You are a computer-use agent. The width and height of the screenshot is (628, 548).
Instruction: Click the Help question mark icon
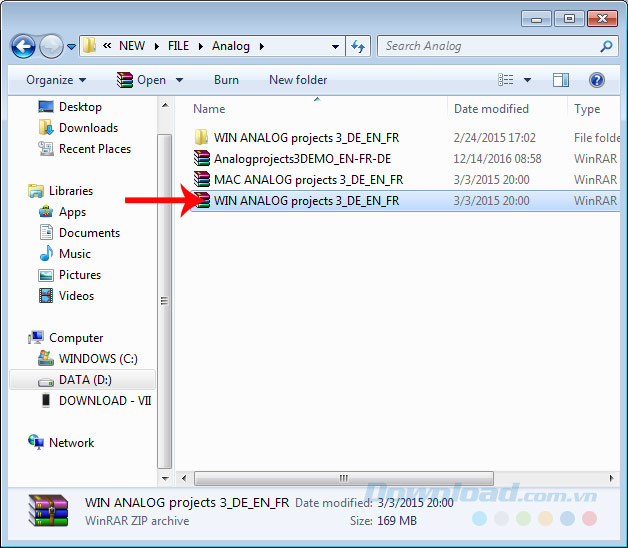(597, 80)
